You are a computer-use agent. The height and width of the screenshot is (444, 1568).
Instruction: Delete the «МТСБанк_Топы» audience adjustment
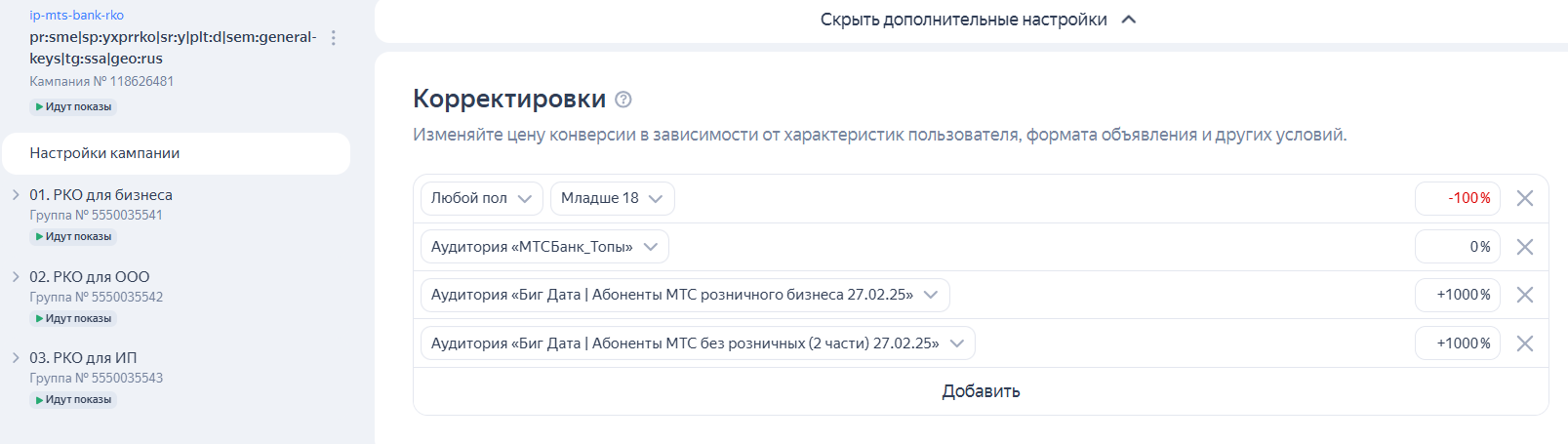pyautogui.click(x=1525, y=247)
